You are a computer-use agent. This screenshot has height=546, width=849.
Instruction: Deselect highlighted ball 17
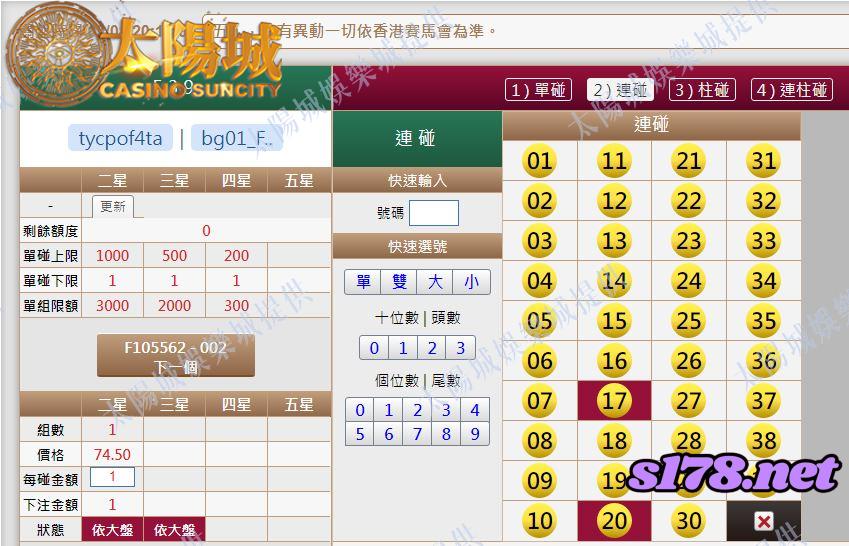614,401
